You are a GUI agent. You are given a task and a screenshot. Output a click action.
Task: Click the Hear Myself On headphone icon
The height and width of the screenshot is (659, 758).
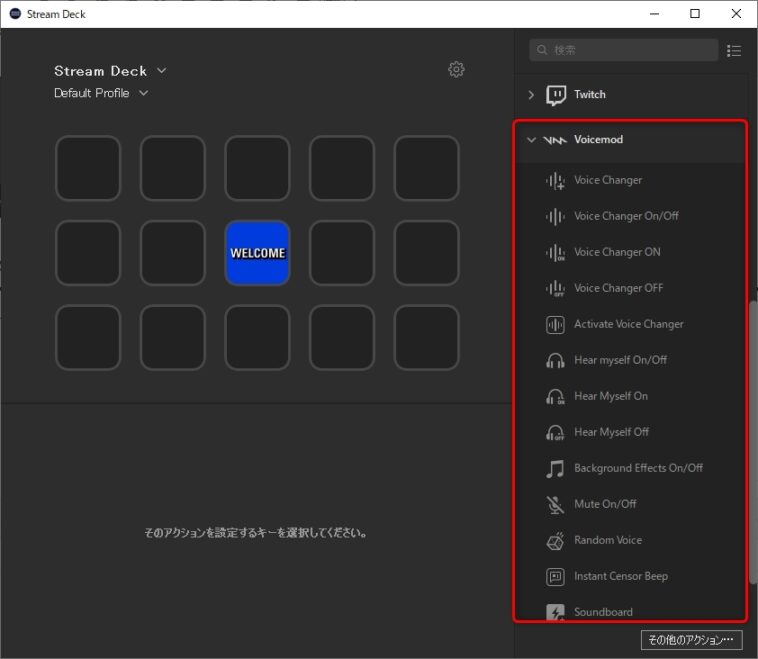(x=555, y=396)
